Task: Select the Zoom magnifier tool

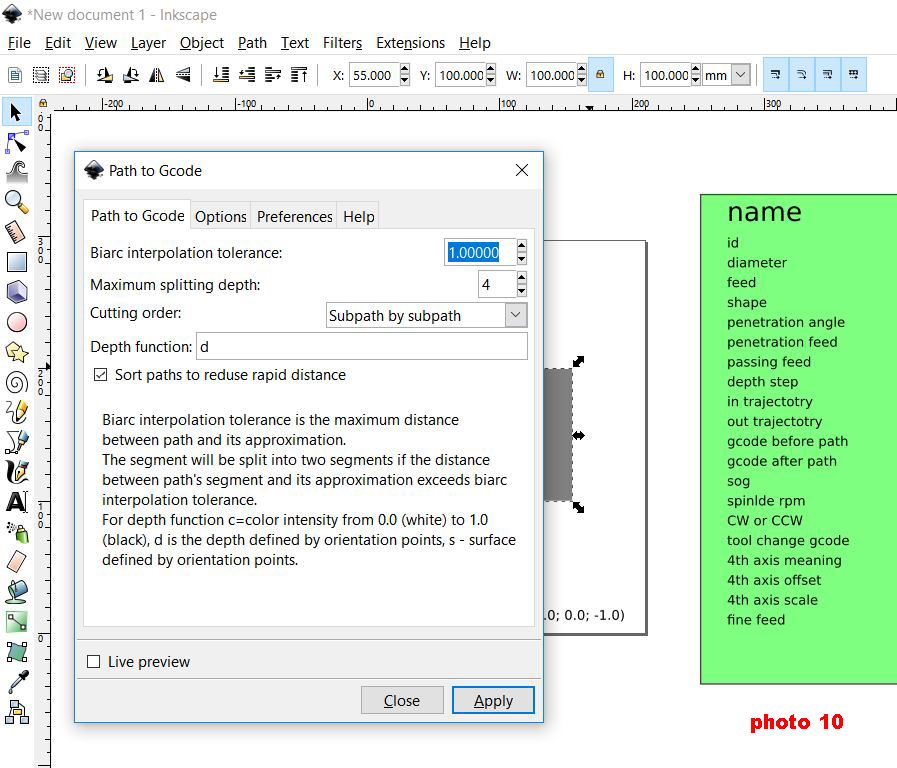Action: click(x=17, y=202)
